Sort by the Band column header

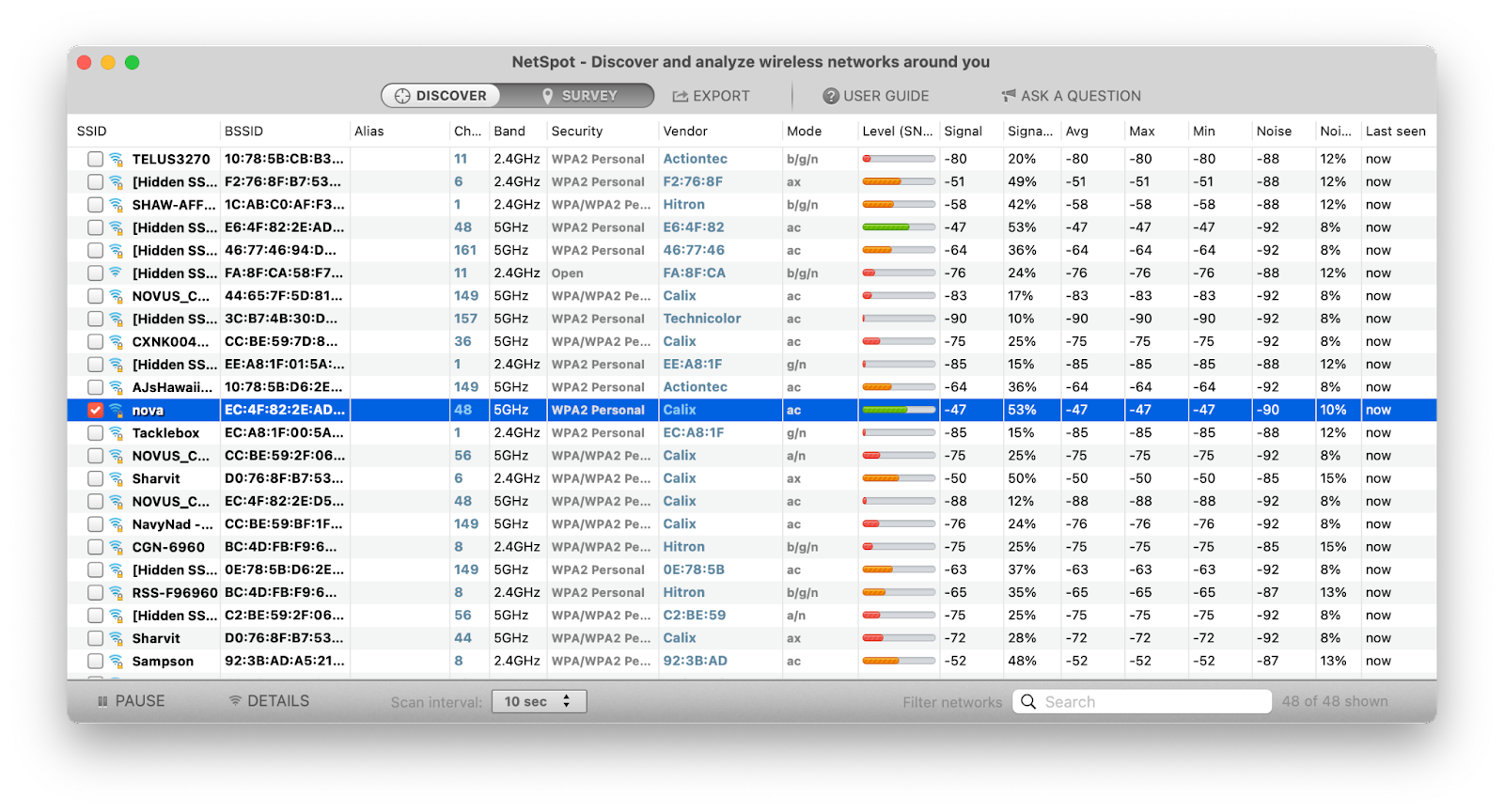coord(509,132)
